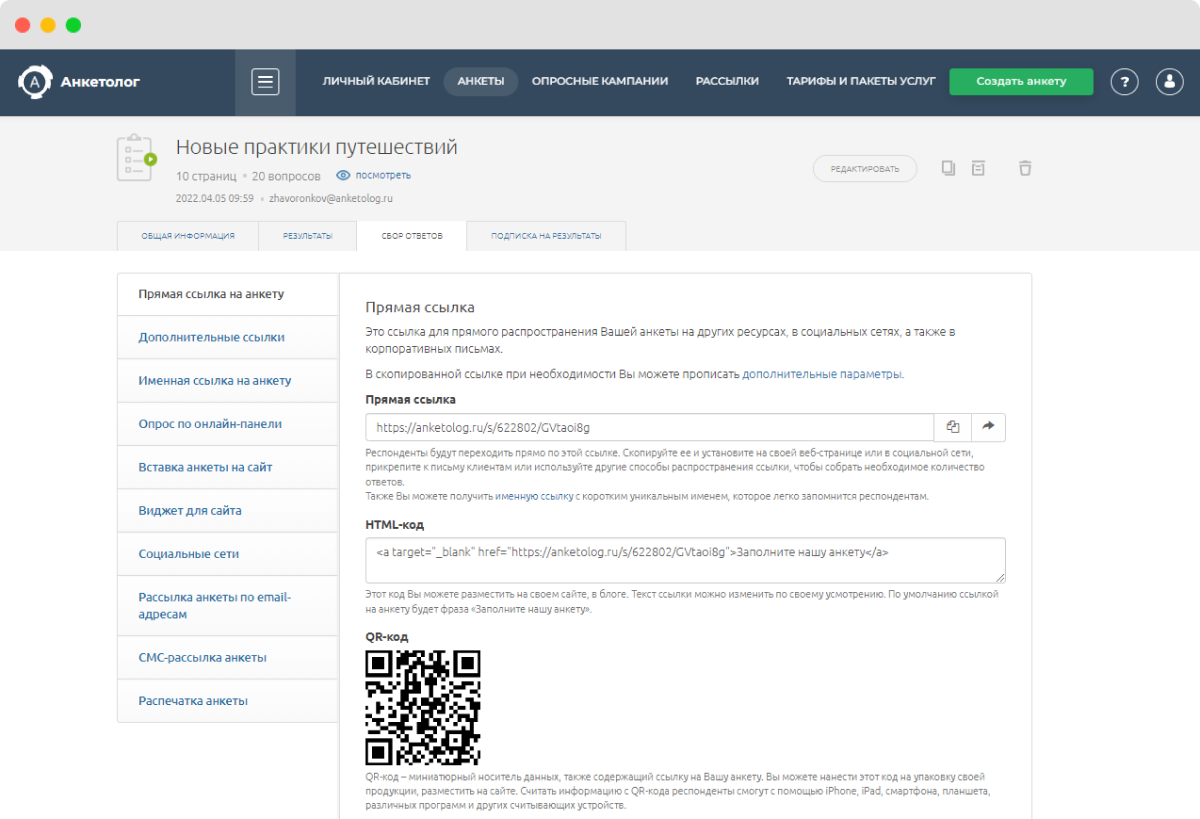Click the Редактировать button
1200x819 pixels.
pos(864,169)
